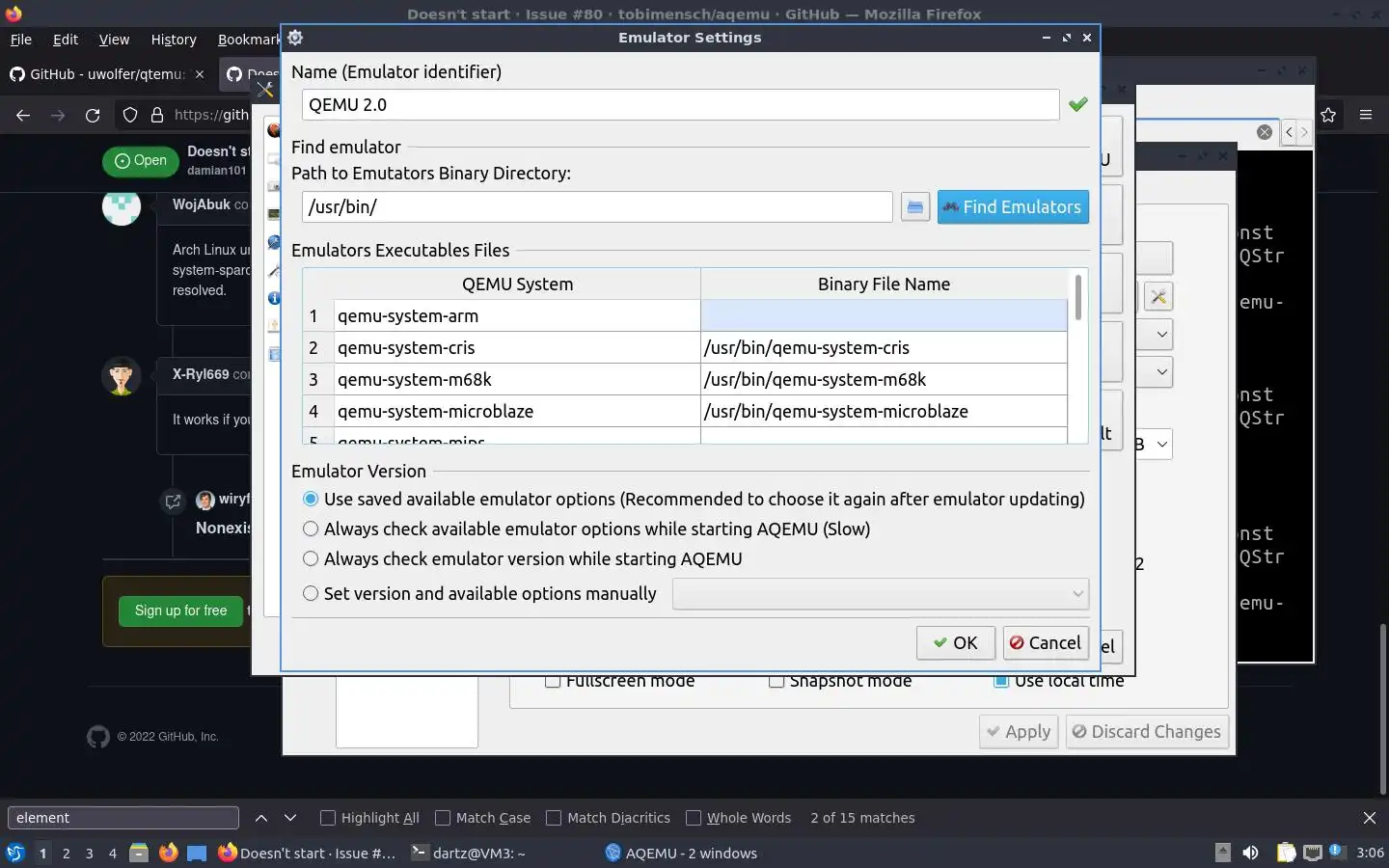The width and height of the screenshot is (1389, 868).
Task: Open dartz@VM3 terminal from taskbar
Action: 469,853
